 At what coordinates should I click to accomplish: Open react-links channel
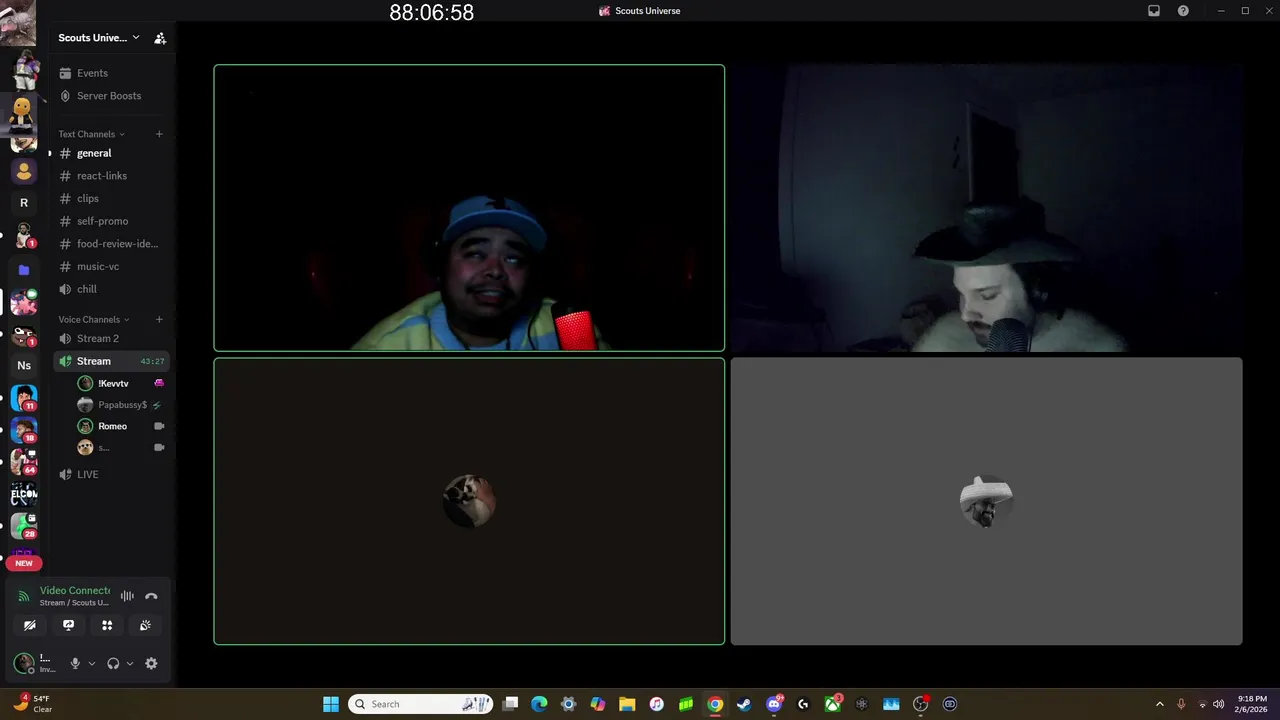click(110, 176)
